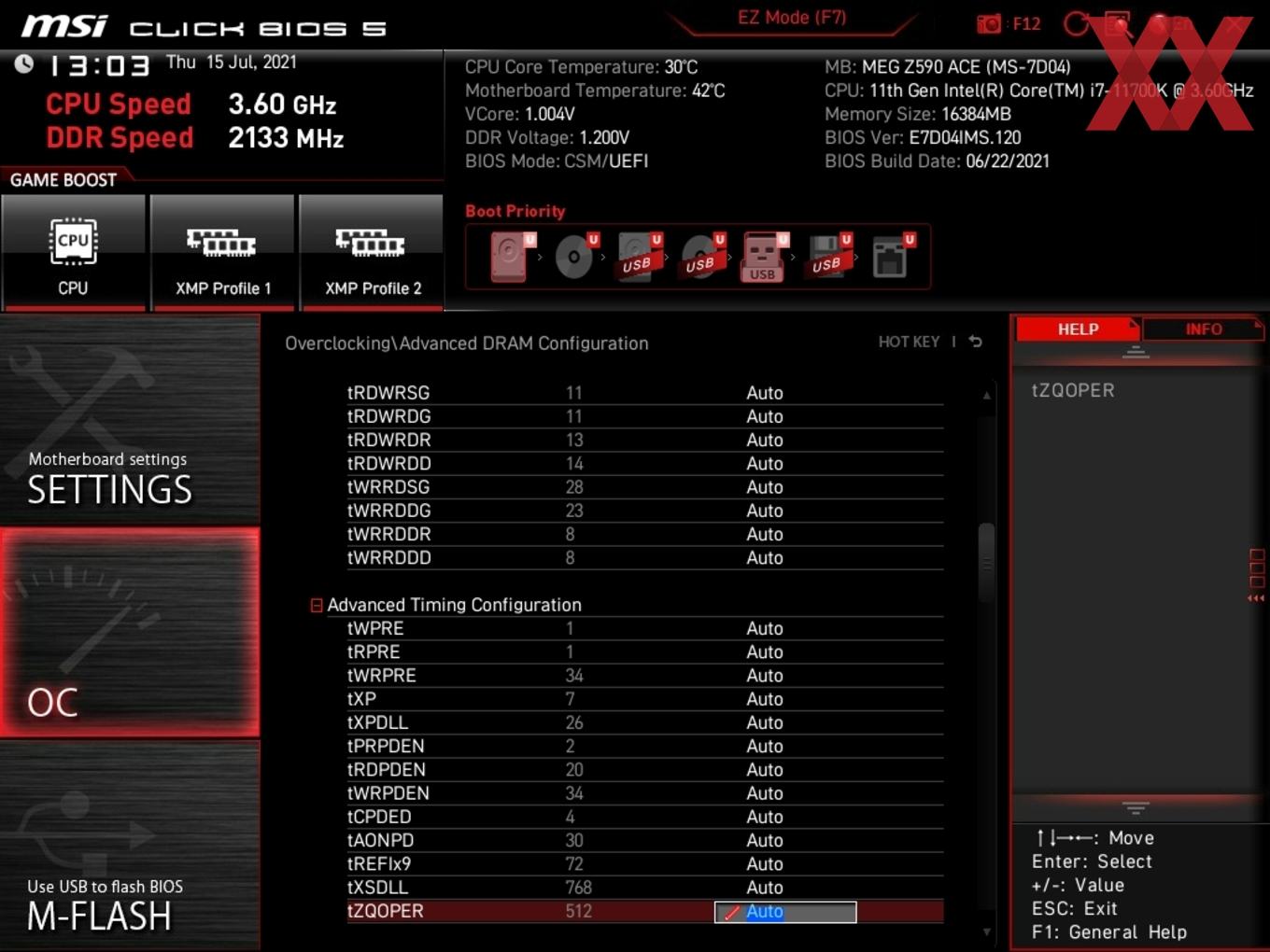Image resolution: width=1270 pixels, height=952 pixels.
Task: Select the tRDWRDD timing row
Action: coord(645,464)
